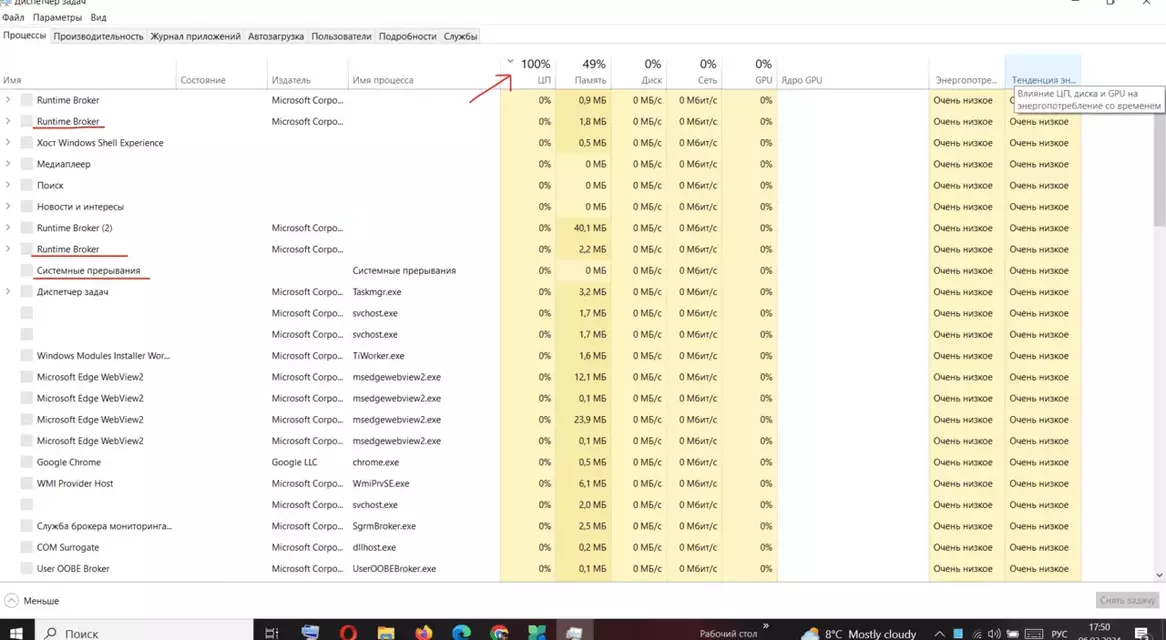
Task: Click Меньше to collapse details
Action: [x=32, y=601]
